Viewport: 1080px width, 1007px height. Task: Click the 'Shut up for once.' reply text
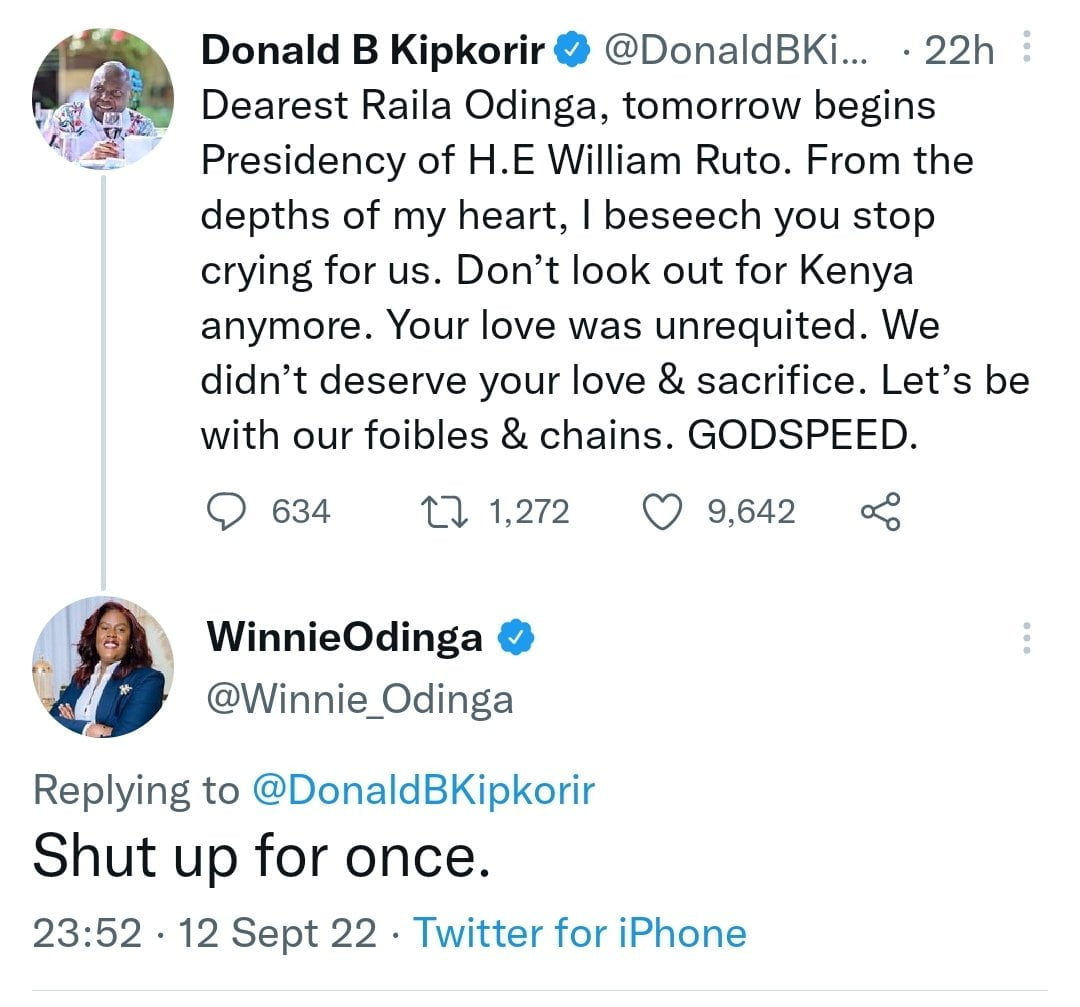coord(262,856)
